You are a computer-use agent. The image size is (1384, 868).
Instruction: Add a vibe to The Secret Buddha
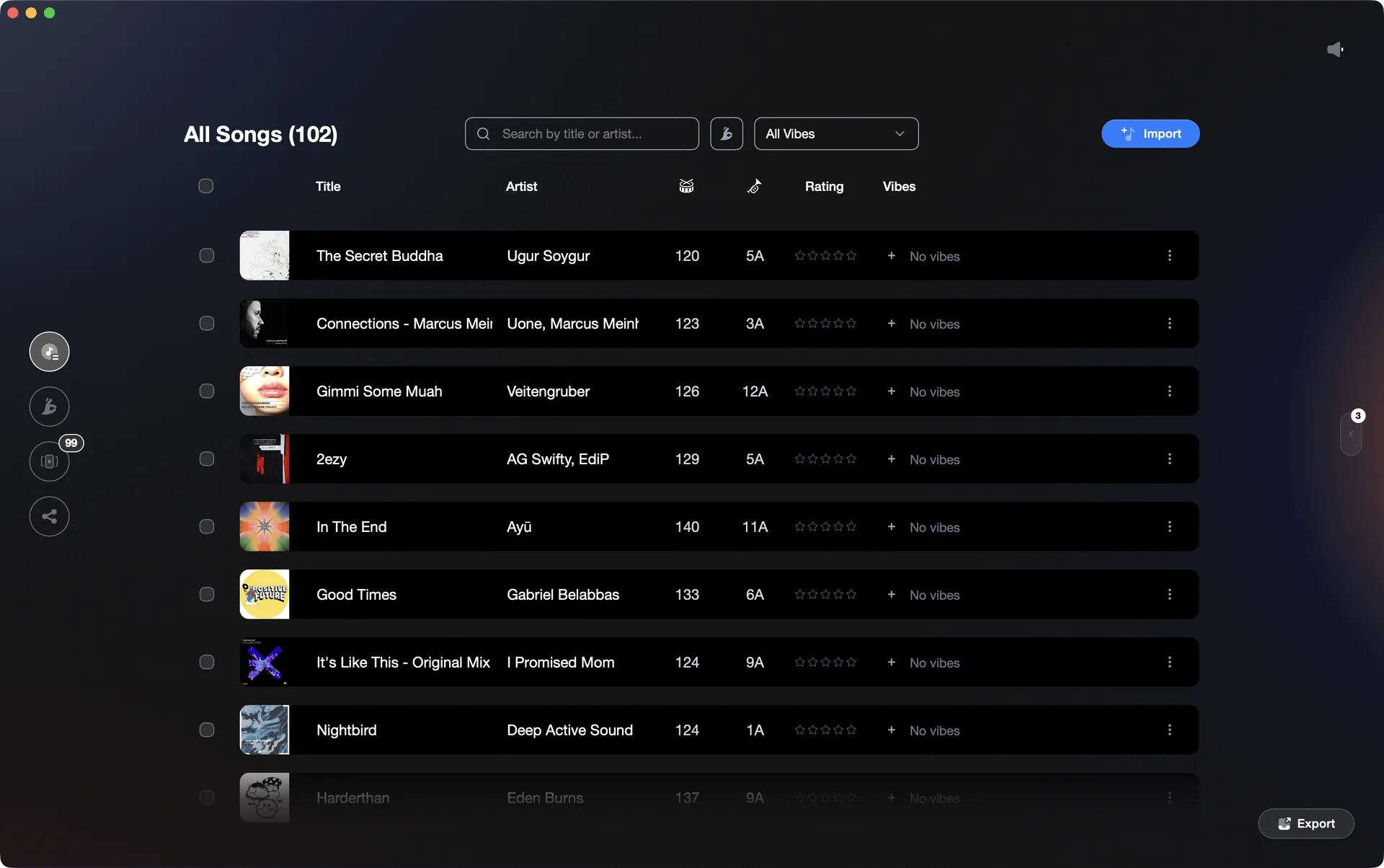point(892,255)
